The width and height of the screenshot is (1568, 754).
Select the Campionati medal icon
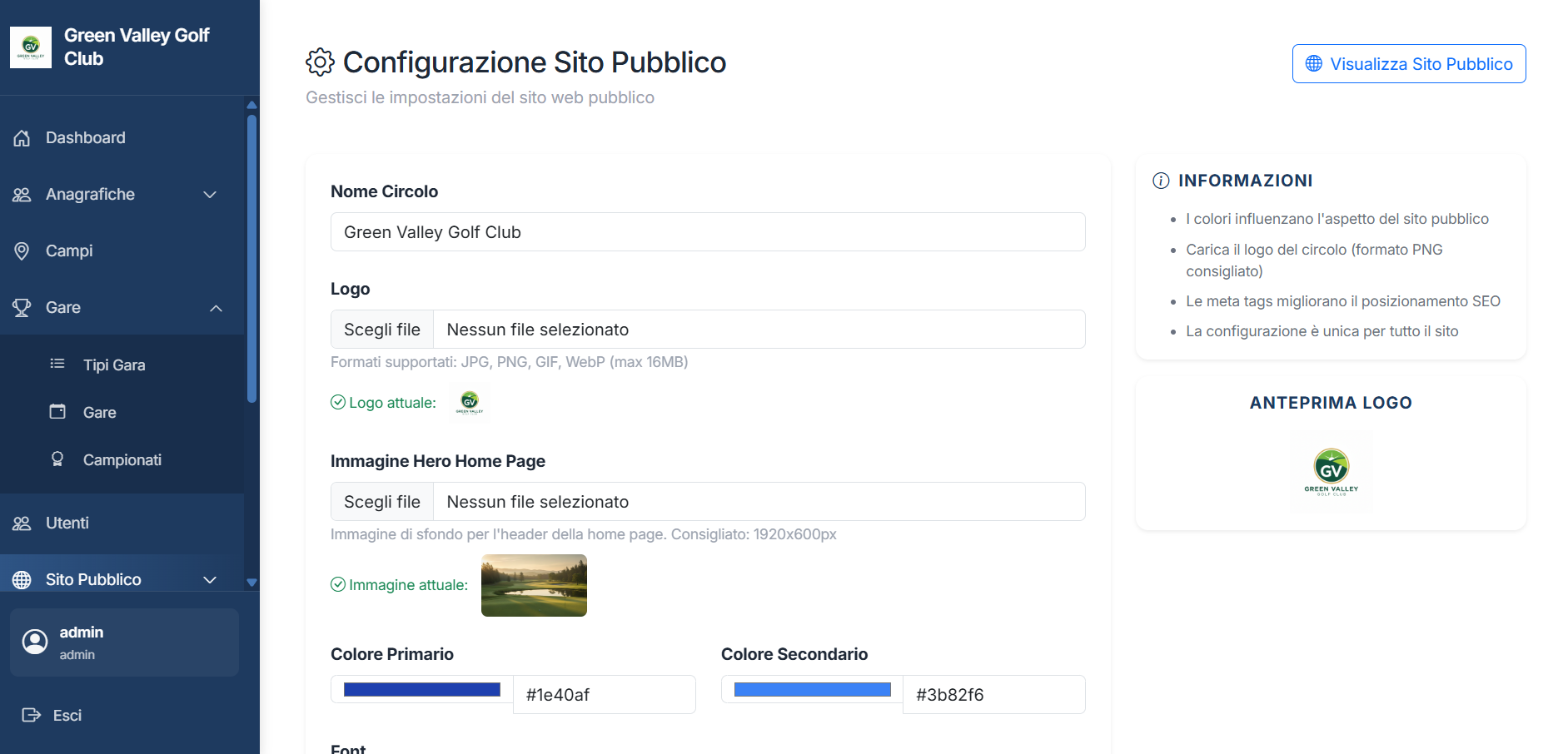click(x=57, y=459)
